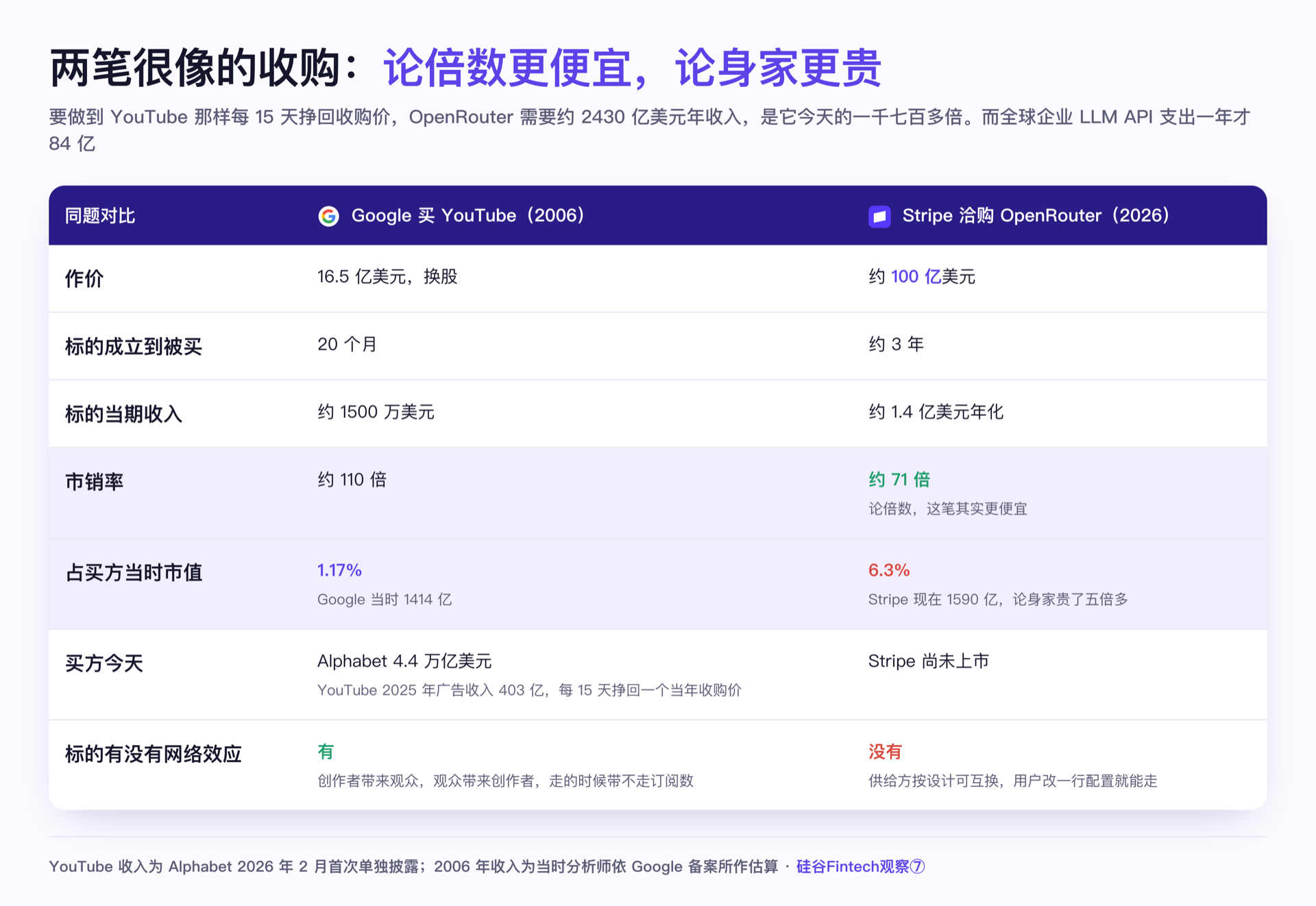Click the note YouTube 2025 年广告收入 403 亿
Image resolution: width=1316 pixels, height=906 pixels.
(x=432, y=690)
